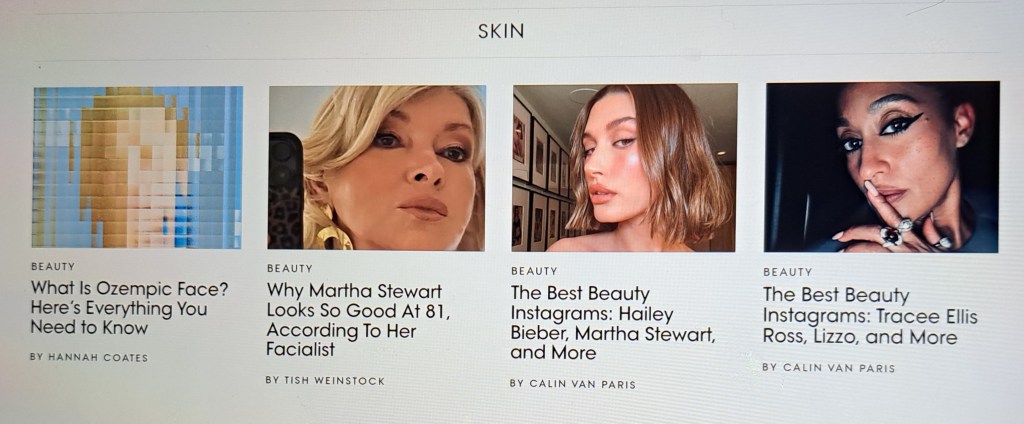The height and width of the screenshot is (424, 1024).
Task: Open the bob haircut portrait thumbnail
Action: [x=625, y=168]
